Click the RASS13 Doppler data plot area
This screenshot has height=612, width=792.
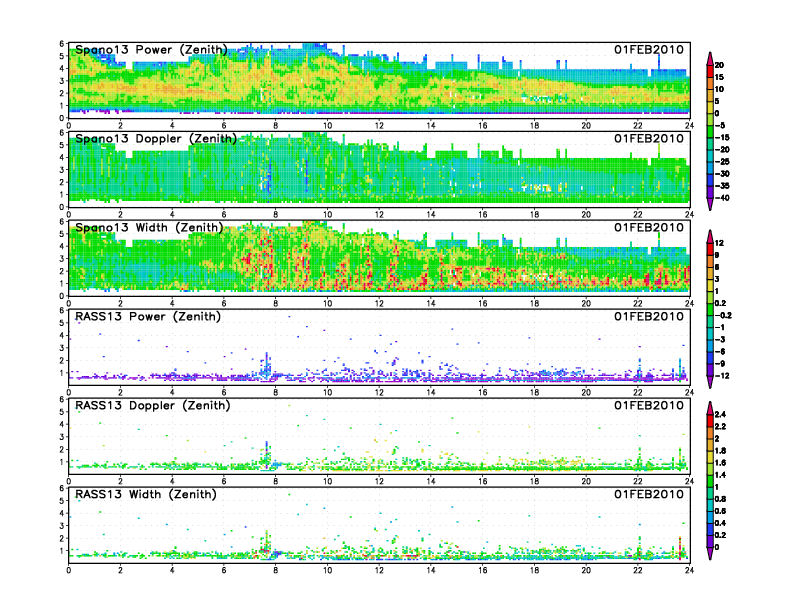pyautogui.click(x=379, y=436)
